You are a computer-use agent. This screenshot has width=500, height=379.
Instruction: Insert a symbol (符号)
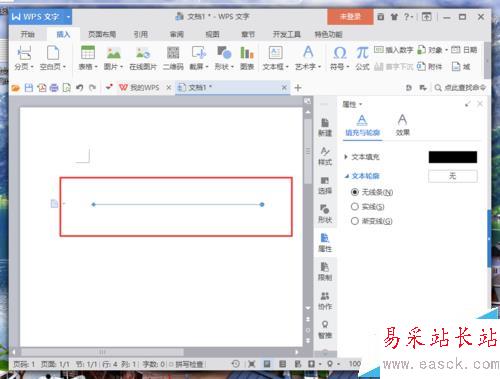pyautogui.click(x=340, y=58)
